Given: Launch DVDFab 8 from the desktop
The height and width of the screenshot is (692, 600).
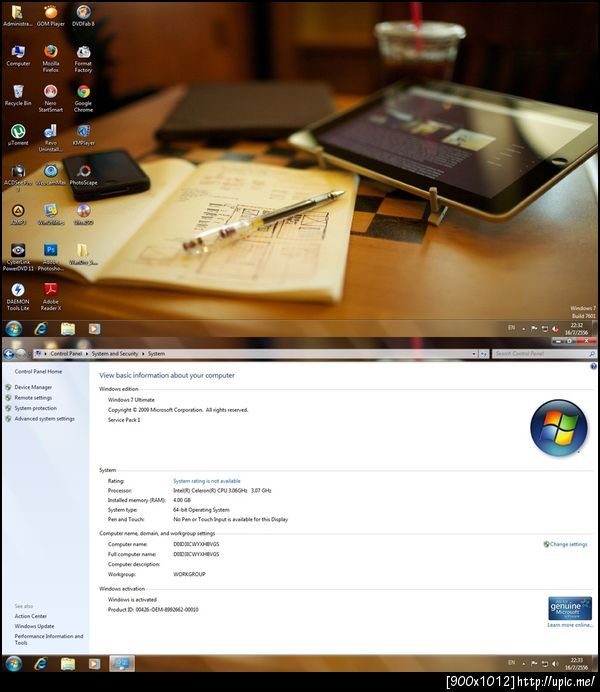Looking at the screenshot, I should 83,16.
